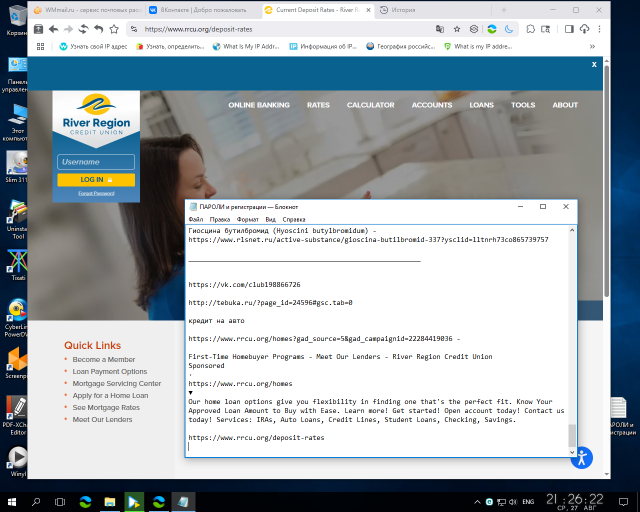This screenshot has height=512, width=640.
Task: Follow the Become a Member quick link
Action: [104, 359]
